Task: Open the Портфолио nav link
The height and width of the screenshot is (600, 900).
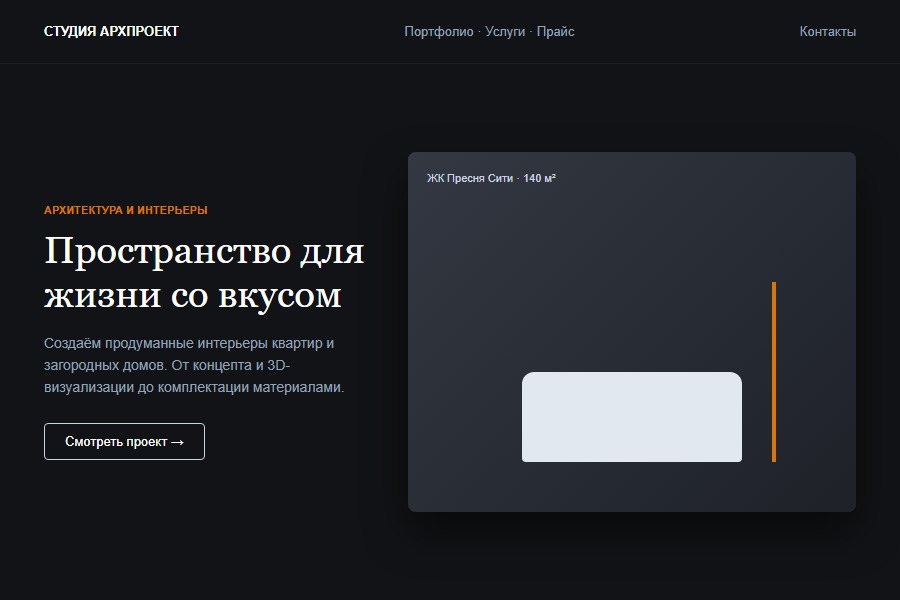Action: pos(439,32)
